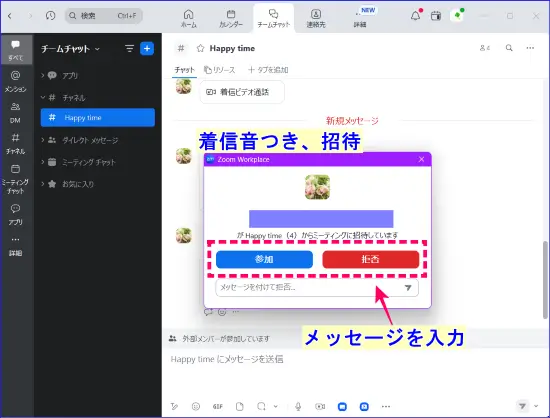Screen dimensions: 550x418
Task: Click the 参加 button
Action: point(264,259)
